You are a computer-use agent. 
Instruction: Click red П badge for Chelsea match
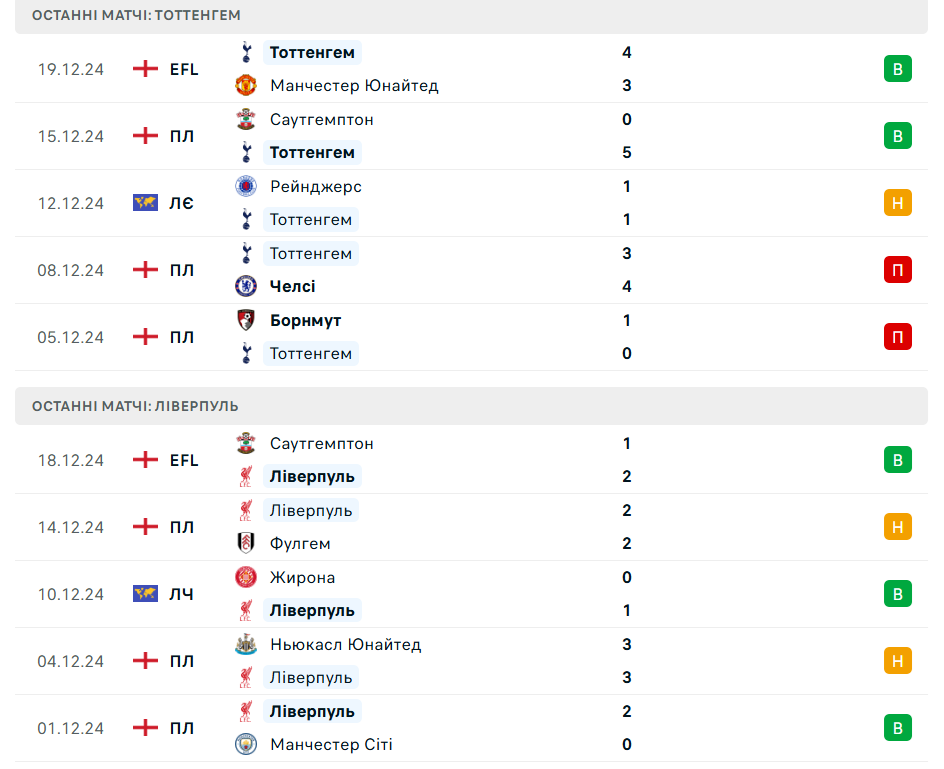click(898, 270)
